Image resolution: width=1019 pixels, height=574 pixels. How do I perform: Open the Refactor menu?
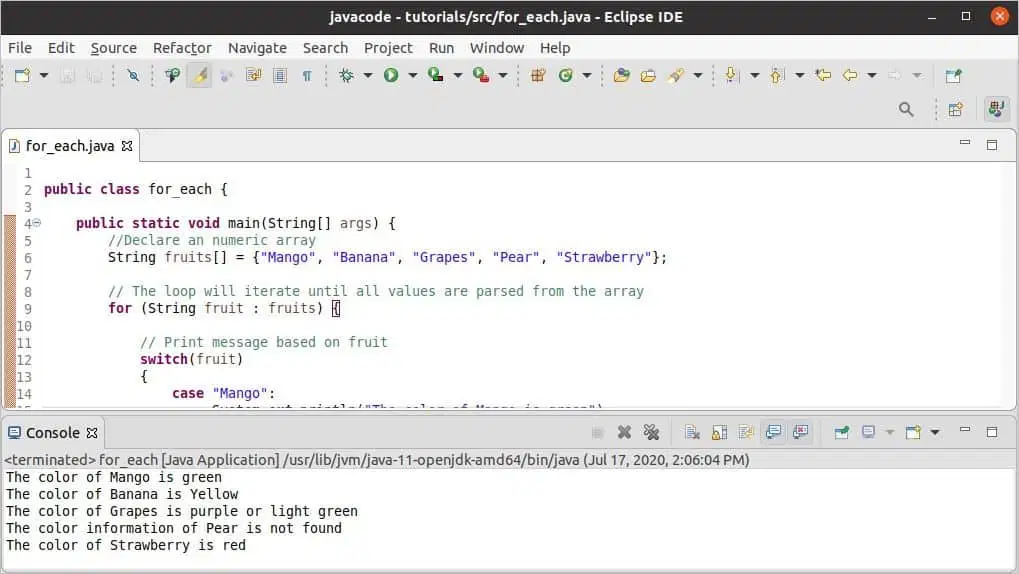[182, 48]
